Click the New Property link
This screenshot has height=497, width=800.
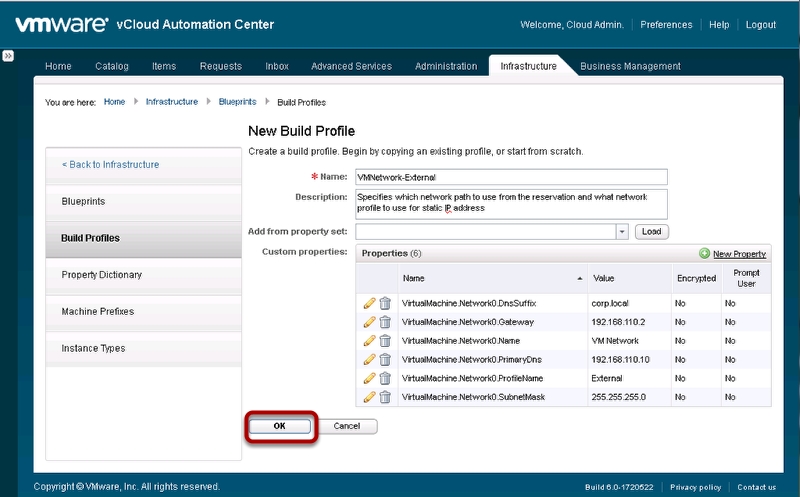739,254
